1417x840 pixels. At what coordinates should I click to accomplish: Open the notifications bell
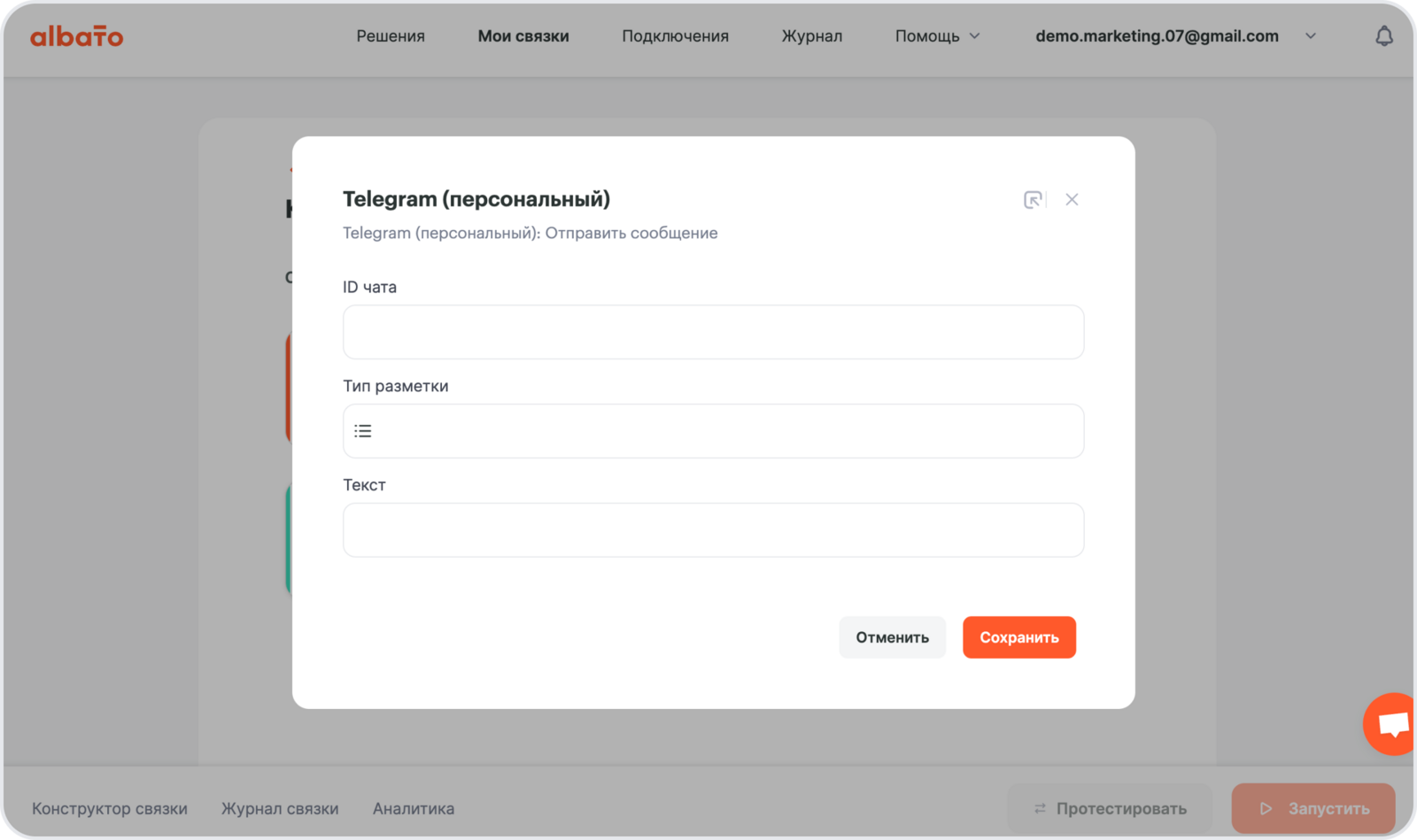coord(1383,36)
